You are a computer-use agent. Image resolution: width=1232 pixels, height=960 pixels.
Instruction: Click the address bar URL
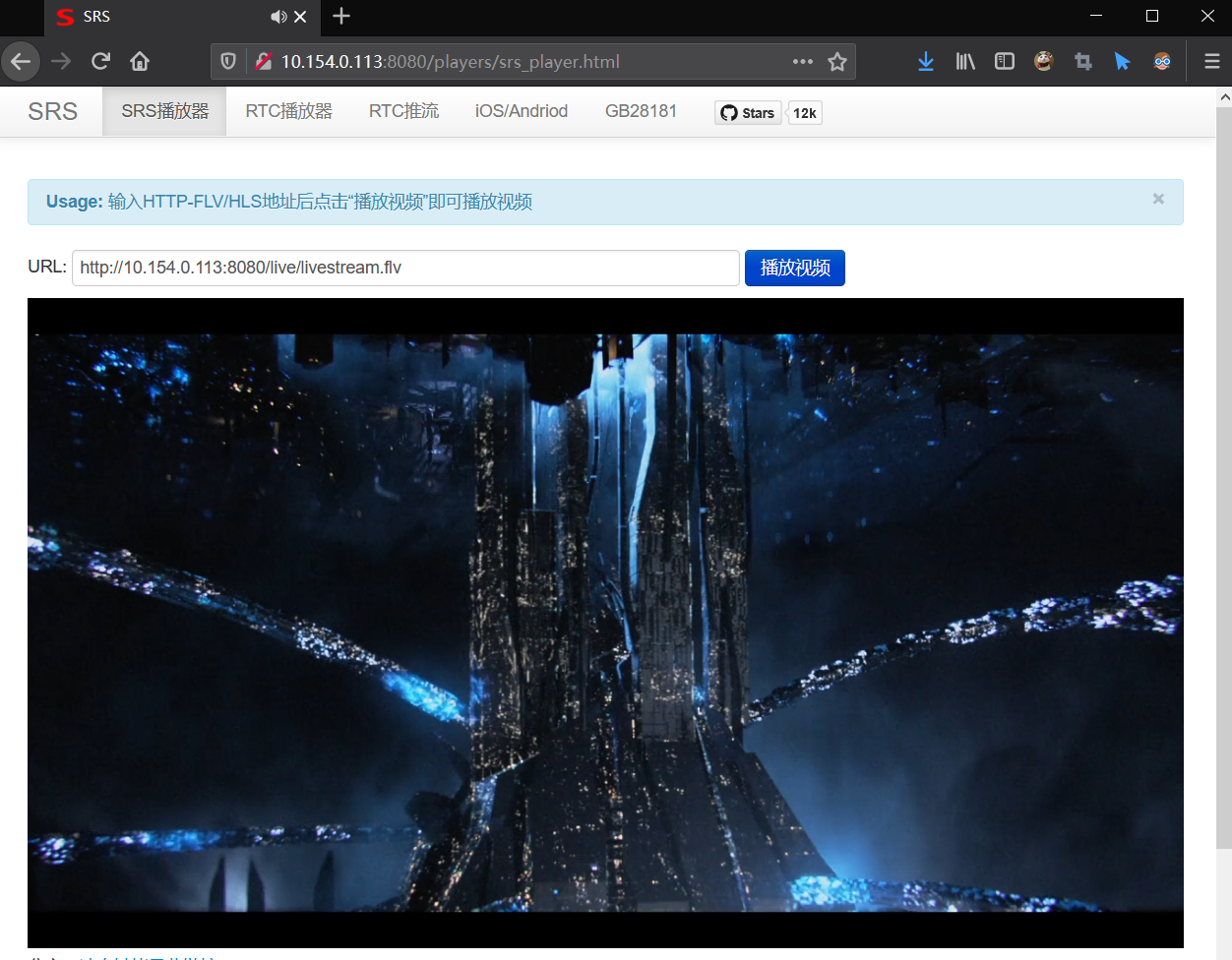[x=531, y=61]
